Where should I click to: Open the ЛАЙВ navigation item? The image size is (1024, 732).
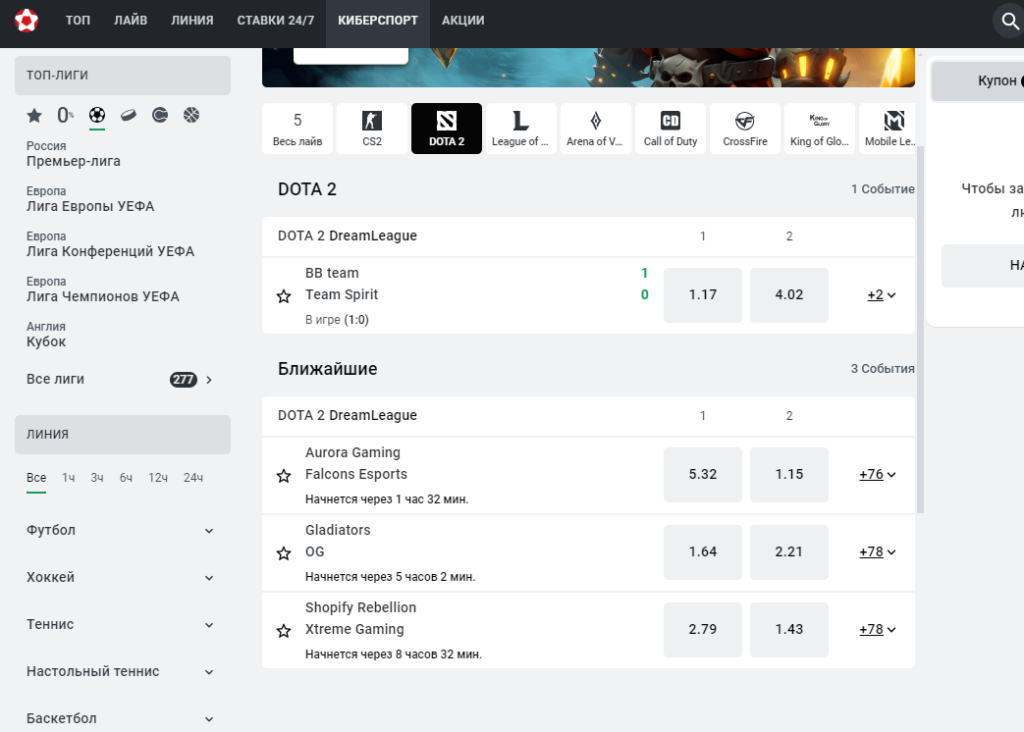pyautogui.click(x=131, y=20)
